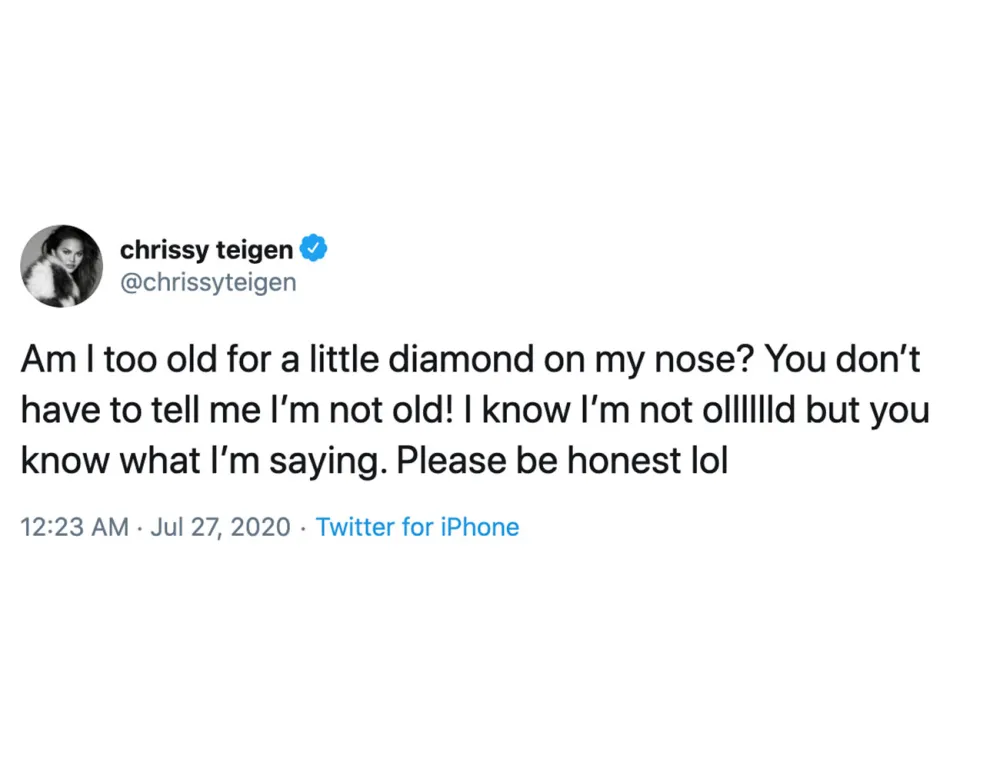This screenshot has height=769, width=1000.
Task: Click the 12:23 AM time text
Action: pyautogui.click(x=74, y=527)
